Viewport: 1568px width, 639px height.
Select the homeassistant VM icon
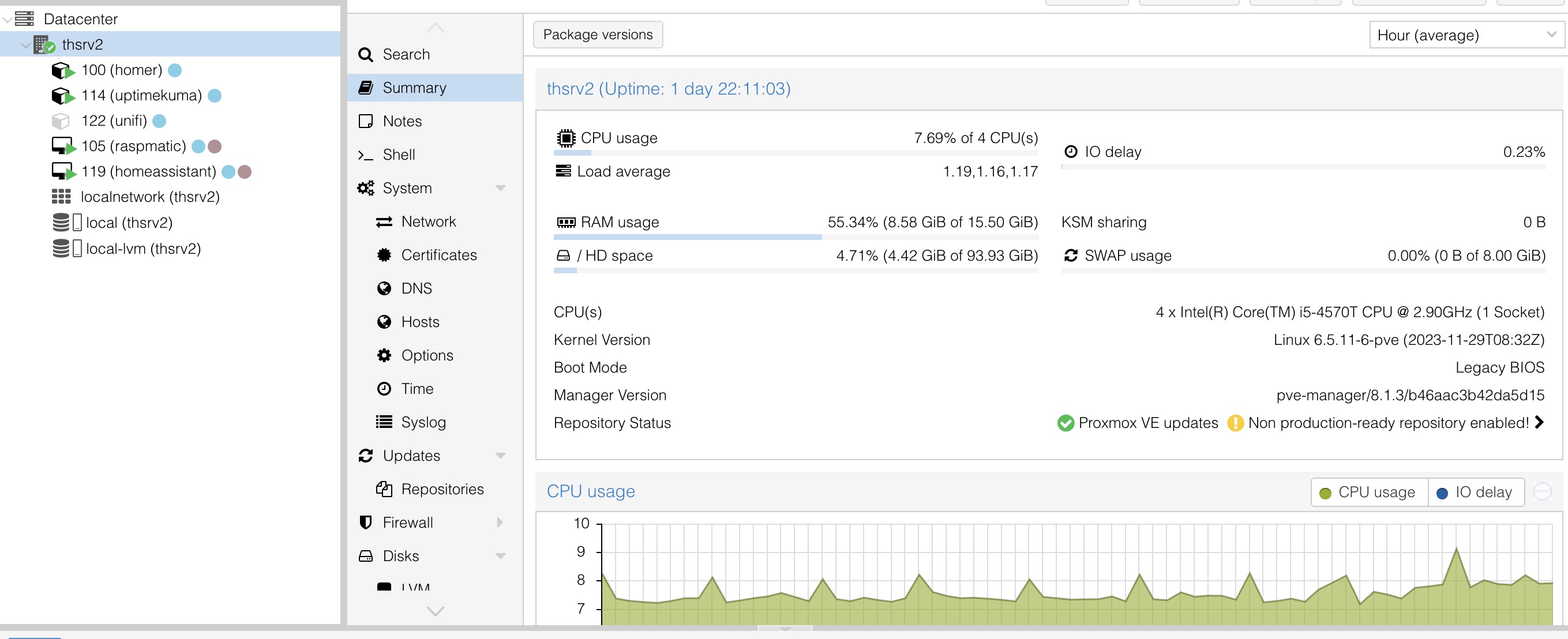[63, 172]
